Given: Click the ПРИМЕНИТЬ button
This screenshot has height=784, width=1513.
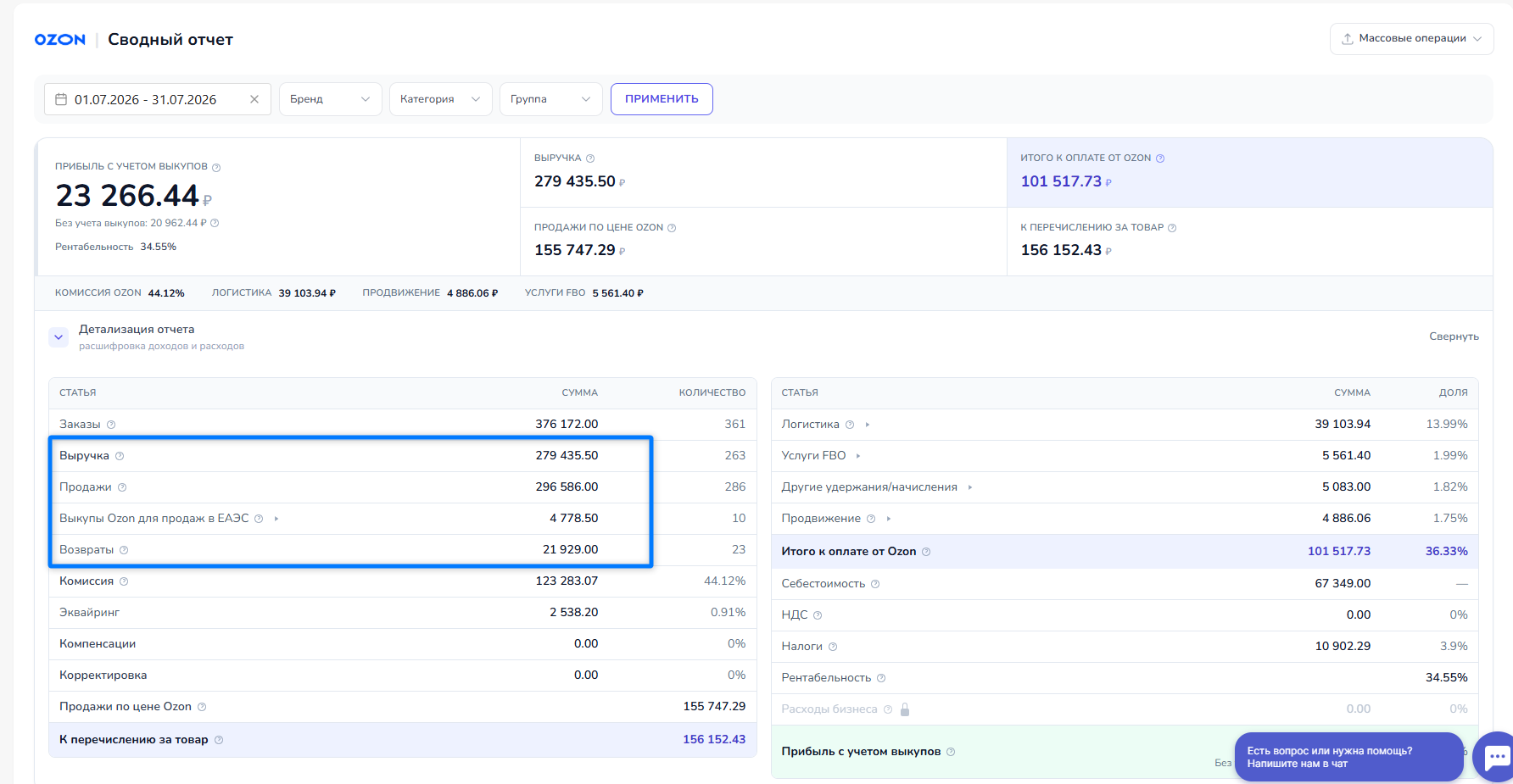Looking at the screenshot, I should (x=662, y=99).
